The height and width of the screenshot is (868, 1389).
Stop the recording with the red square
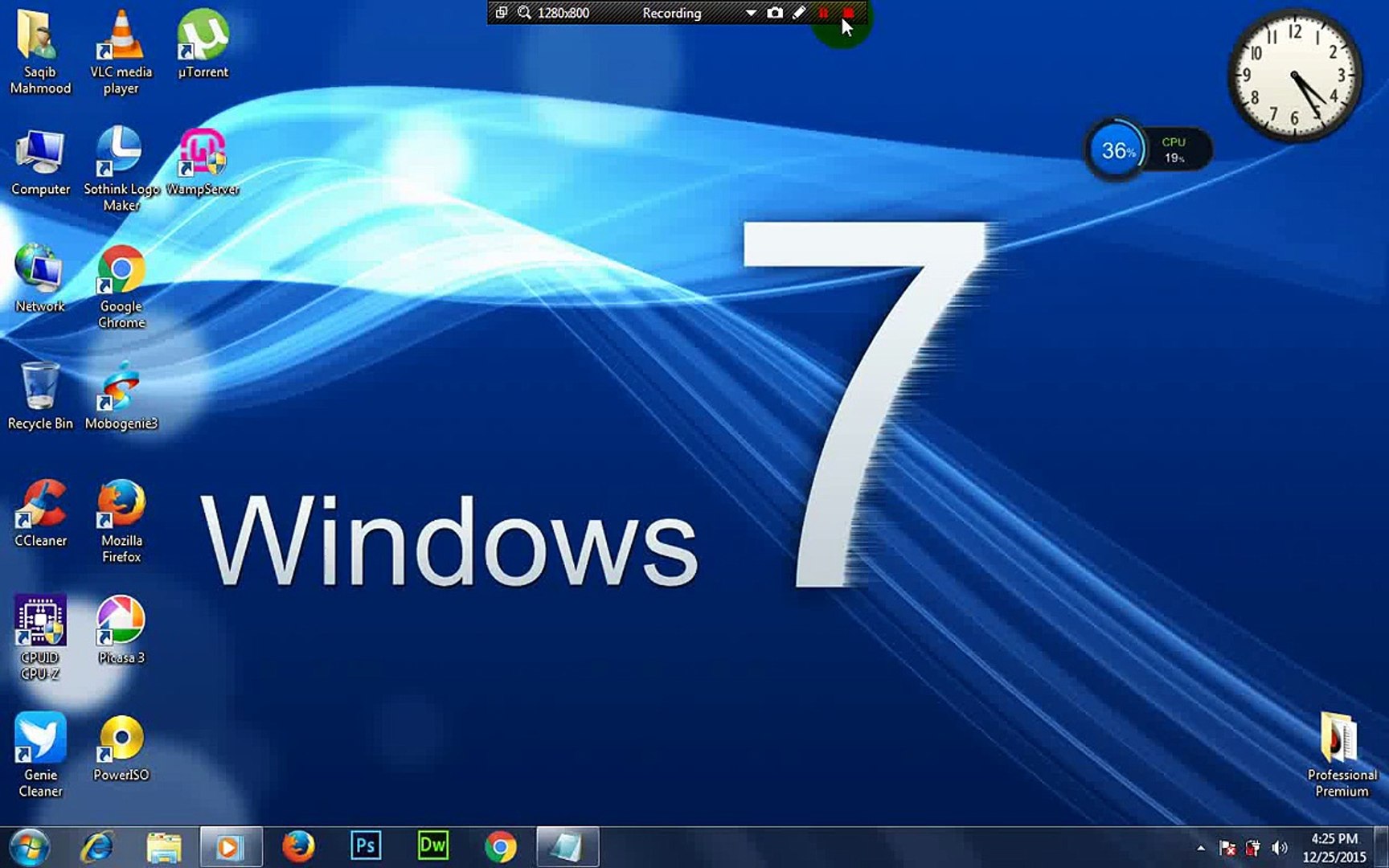848,13
